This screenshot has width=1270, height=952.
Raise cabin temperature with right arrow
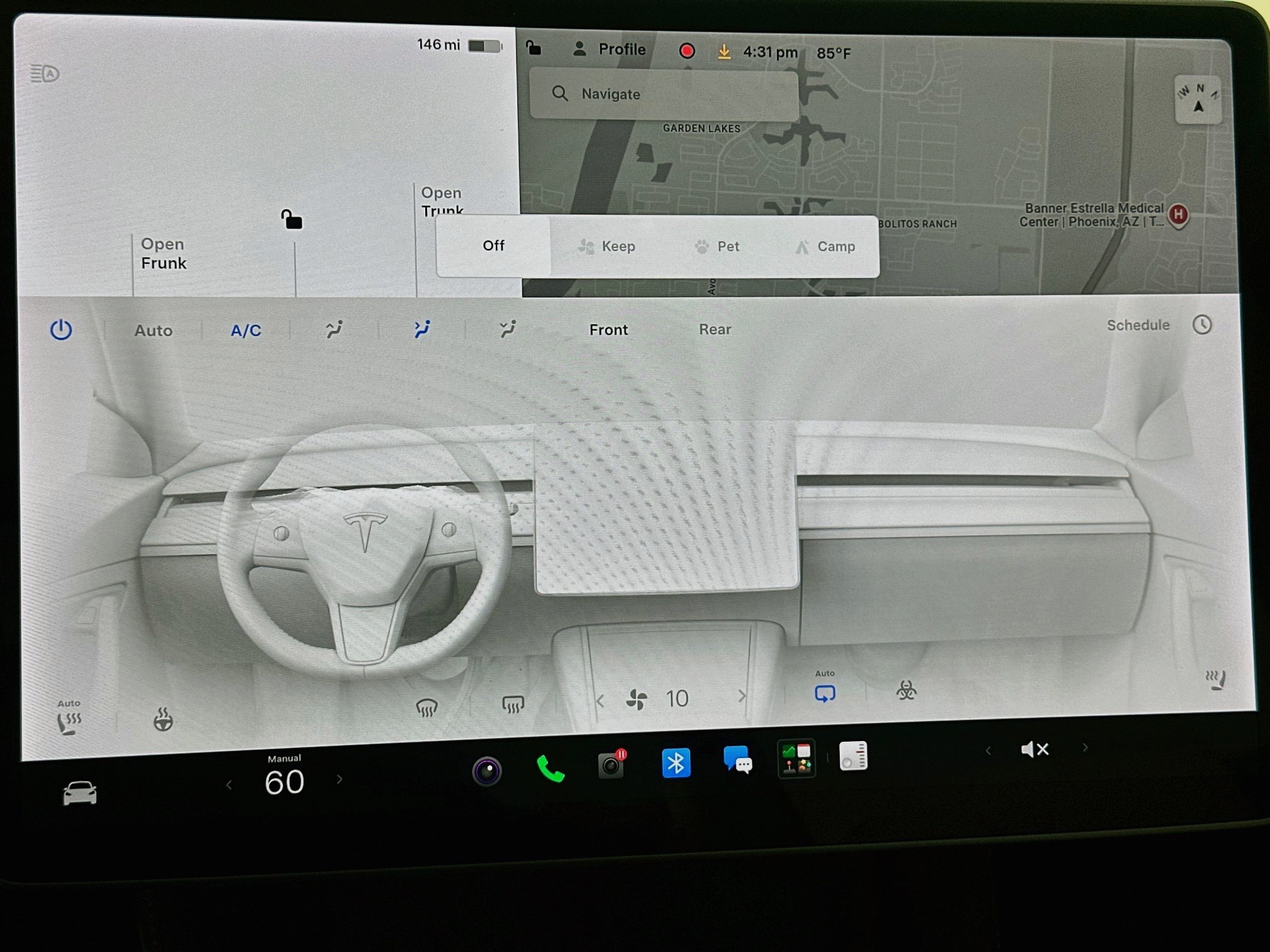340,779
